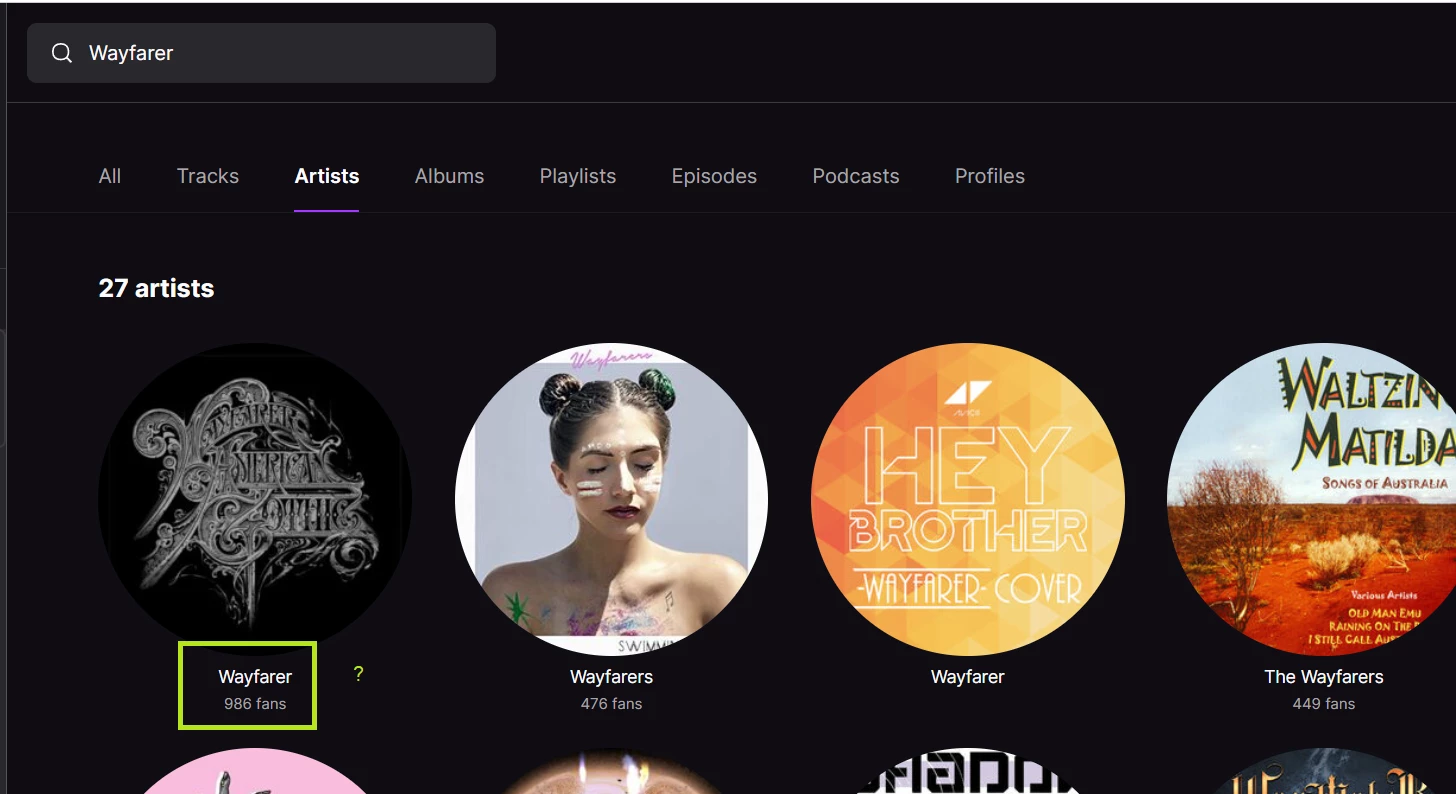Focus the search field containing "Wayfarer"
Viewport: 1456px width, 794px height.
click(261, 53)
